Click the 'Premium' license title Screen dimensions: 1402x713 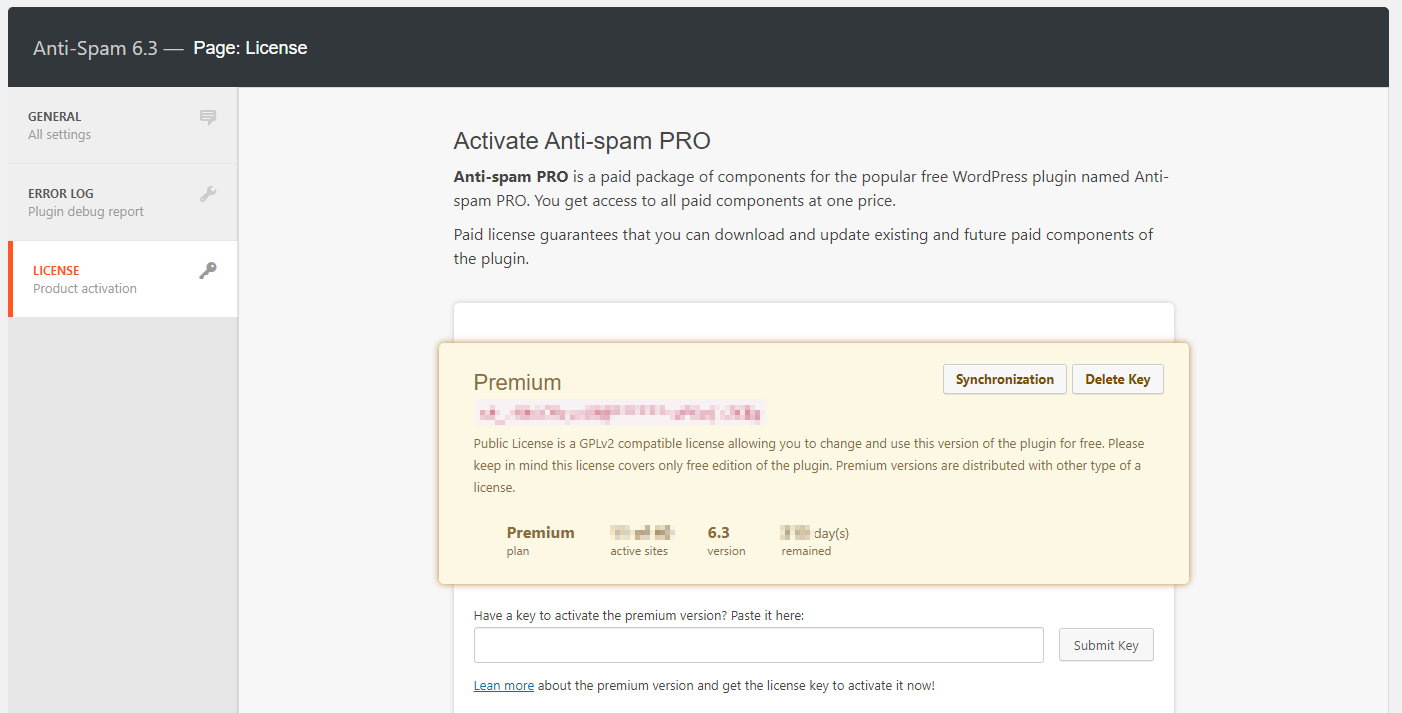pos(517,382)
